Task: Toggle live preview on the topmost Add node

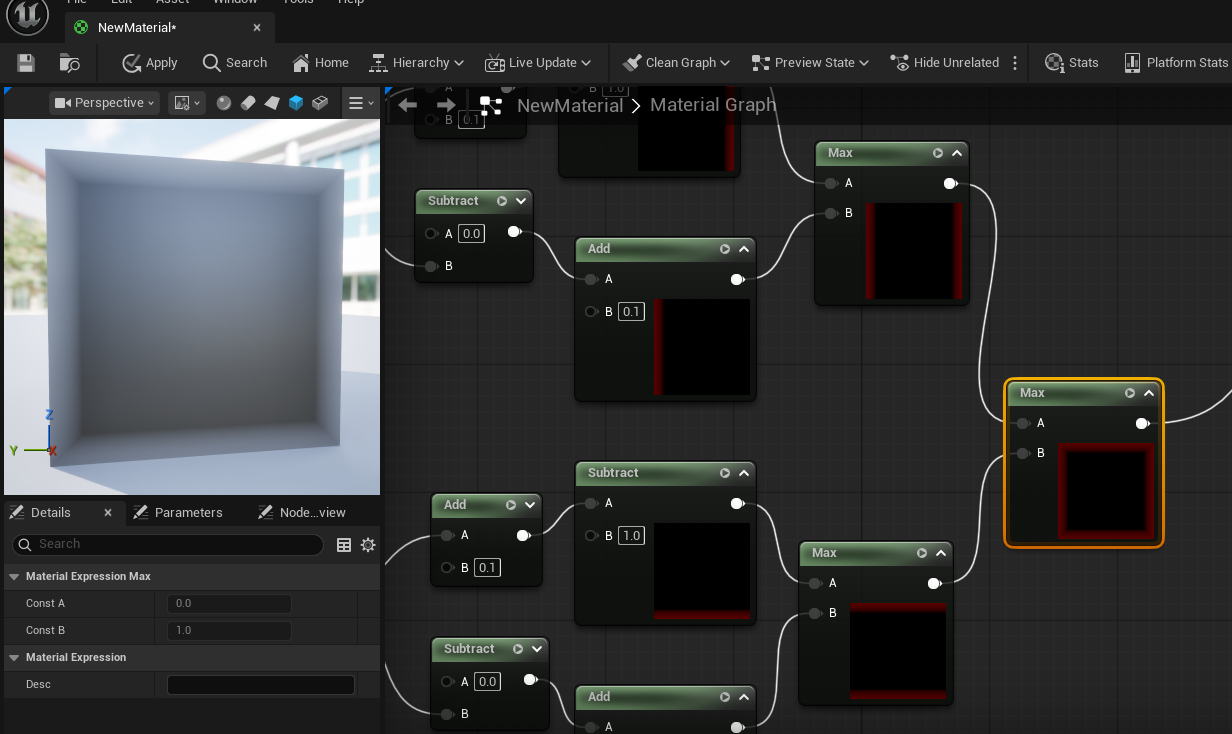Action: [x=725, y=249]
